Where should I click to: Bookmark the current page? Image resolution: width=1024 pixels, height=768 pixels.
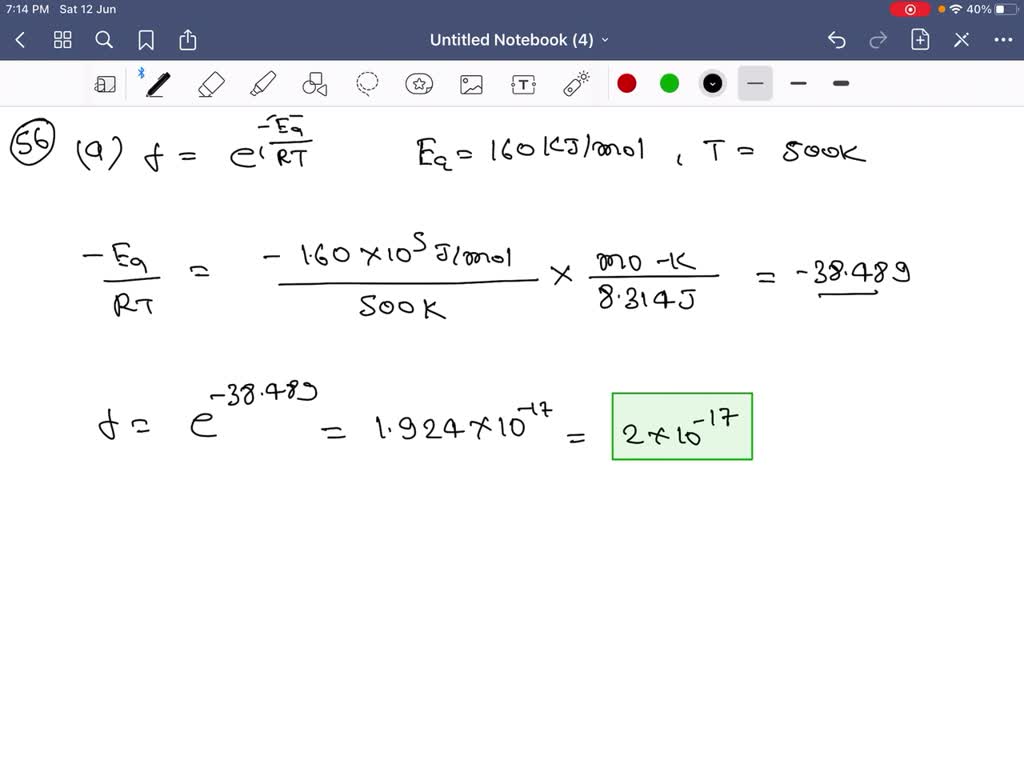coord(146,40)
